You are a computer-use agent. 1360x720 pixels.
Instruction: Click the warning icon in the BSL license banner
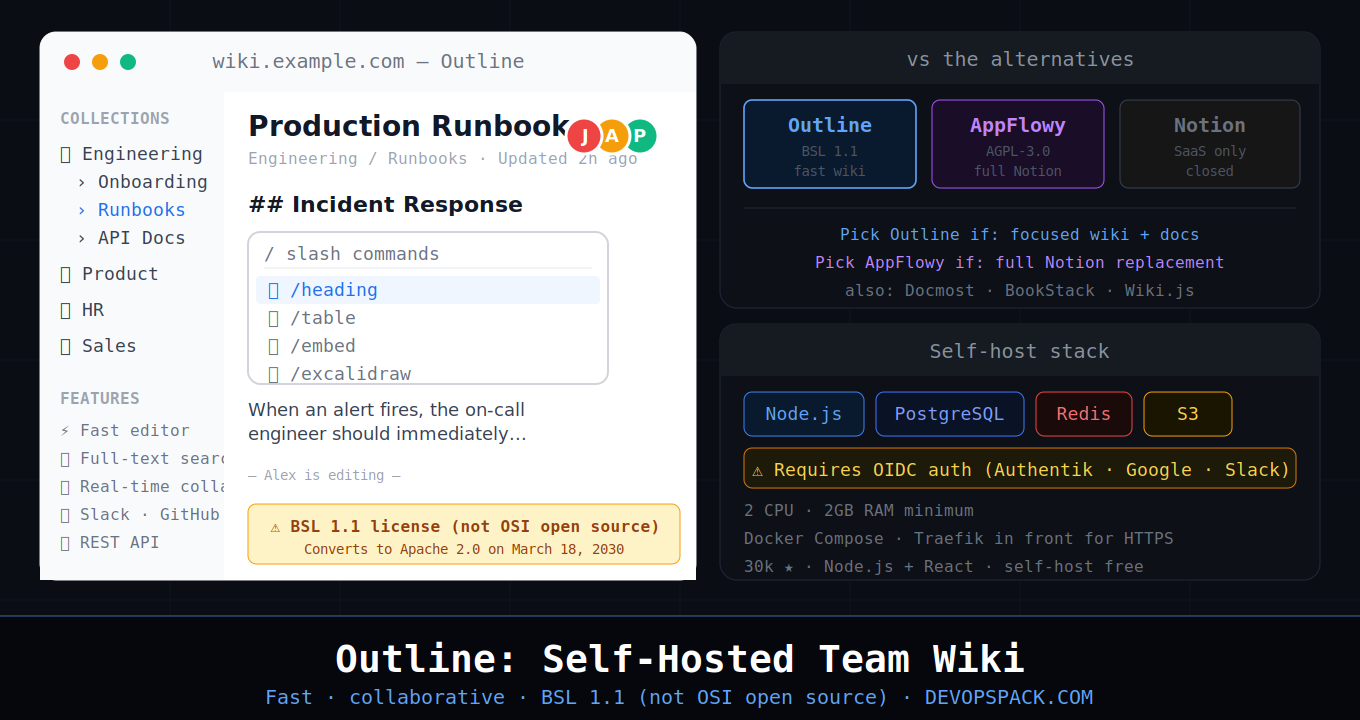275,527
